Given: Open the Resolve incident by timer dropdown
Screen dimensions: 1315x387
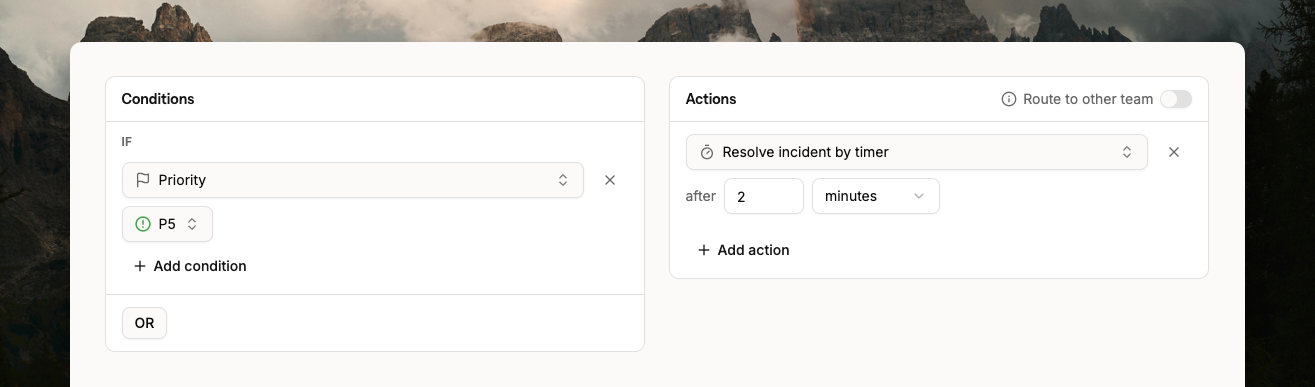Looking at the screenshot, I should 917,152.
